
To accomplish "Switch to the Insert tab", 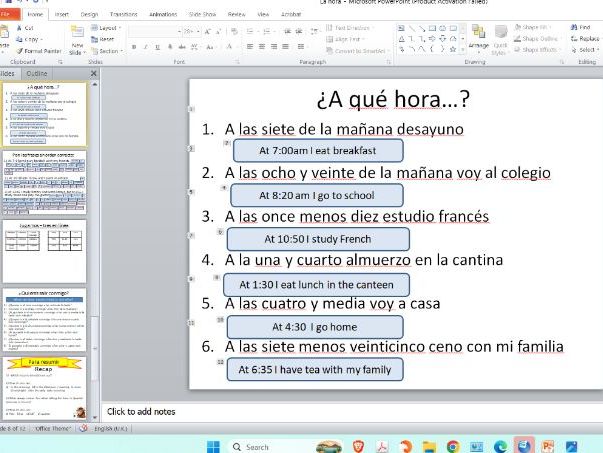I will click(x=62, y=14).
